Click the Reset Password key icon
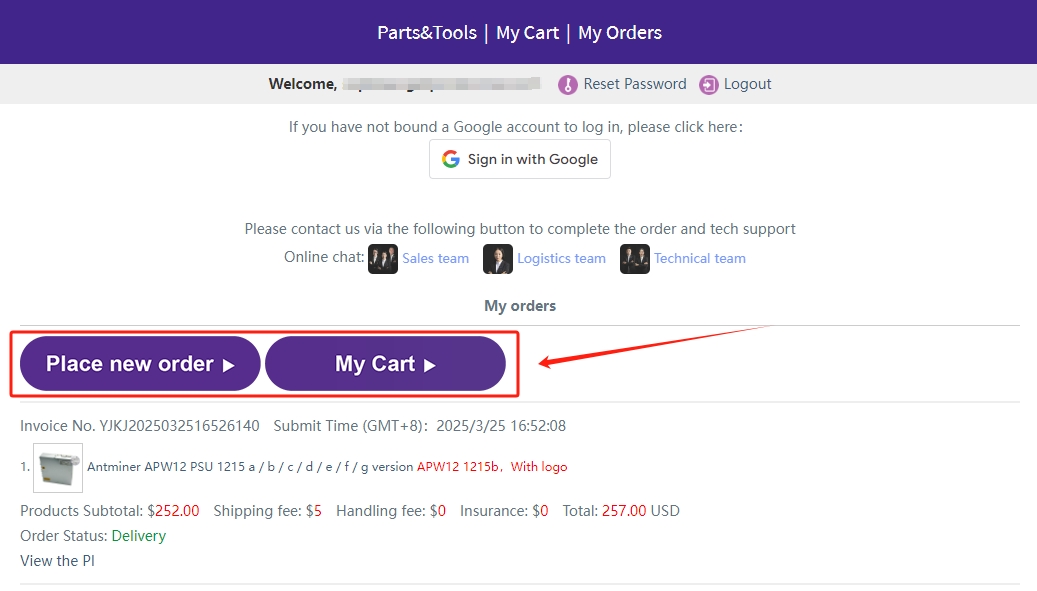The height and width of the screenshot is (591, 1037). point(568,85)
